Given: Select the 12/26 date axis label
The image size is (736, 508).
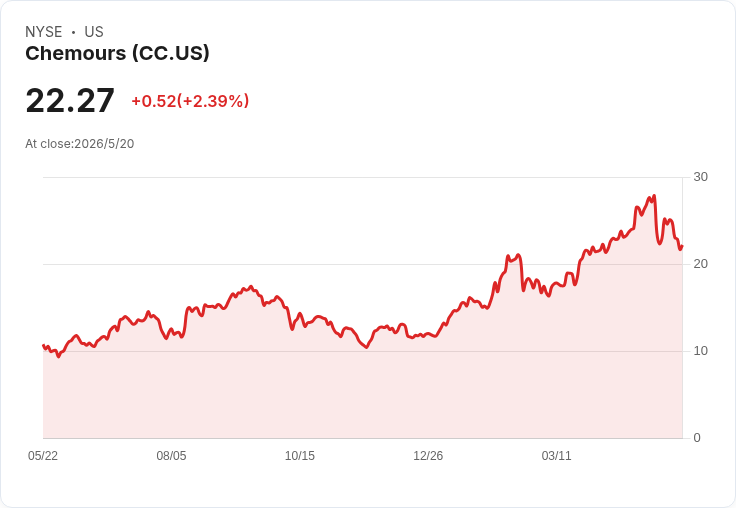Looking at the screenshot, I should [428, 456].
